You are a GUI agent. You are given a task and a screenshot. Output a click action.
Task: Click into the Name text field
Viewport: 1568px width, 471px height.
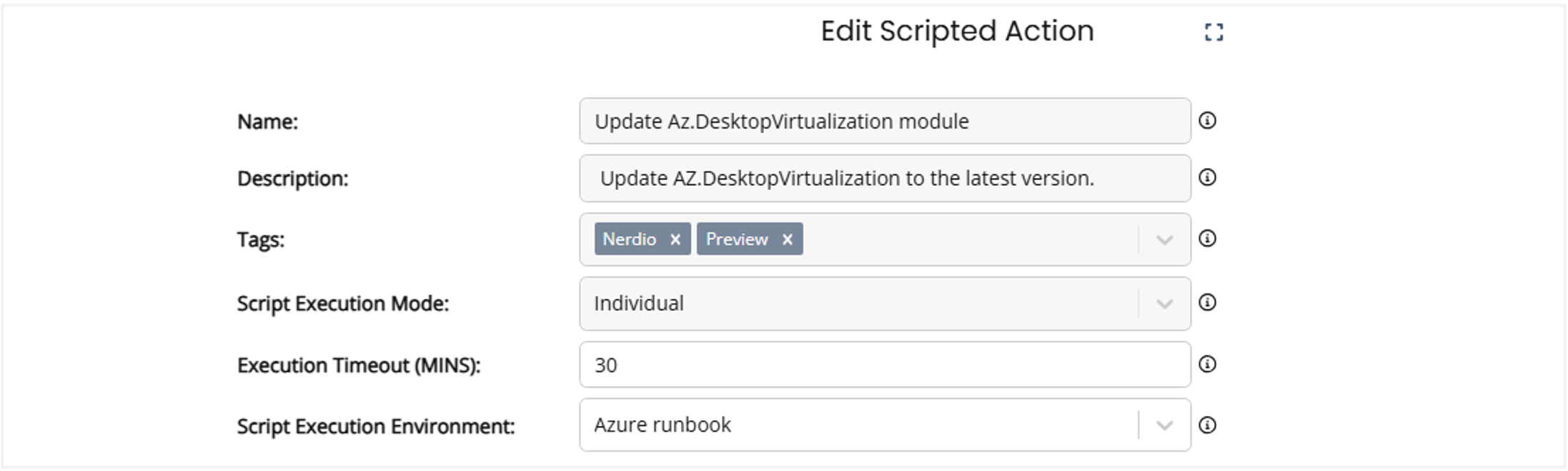tap(885, 122)
